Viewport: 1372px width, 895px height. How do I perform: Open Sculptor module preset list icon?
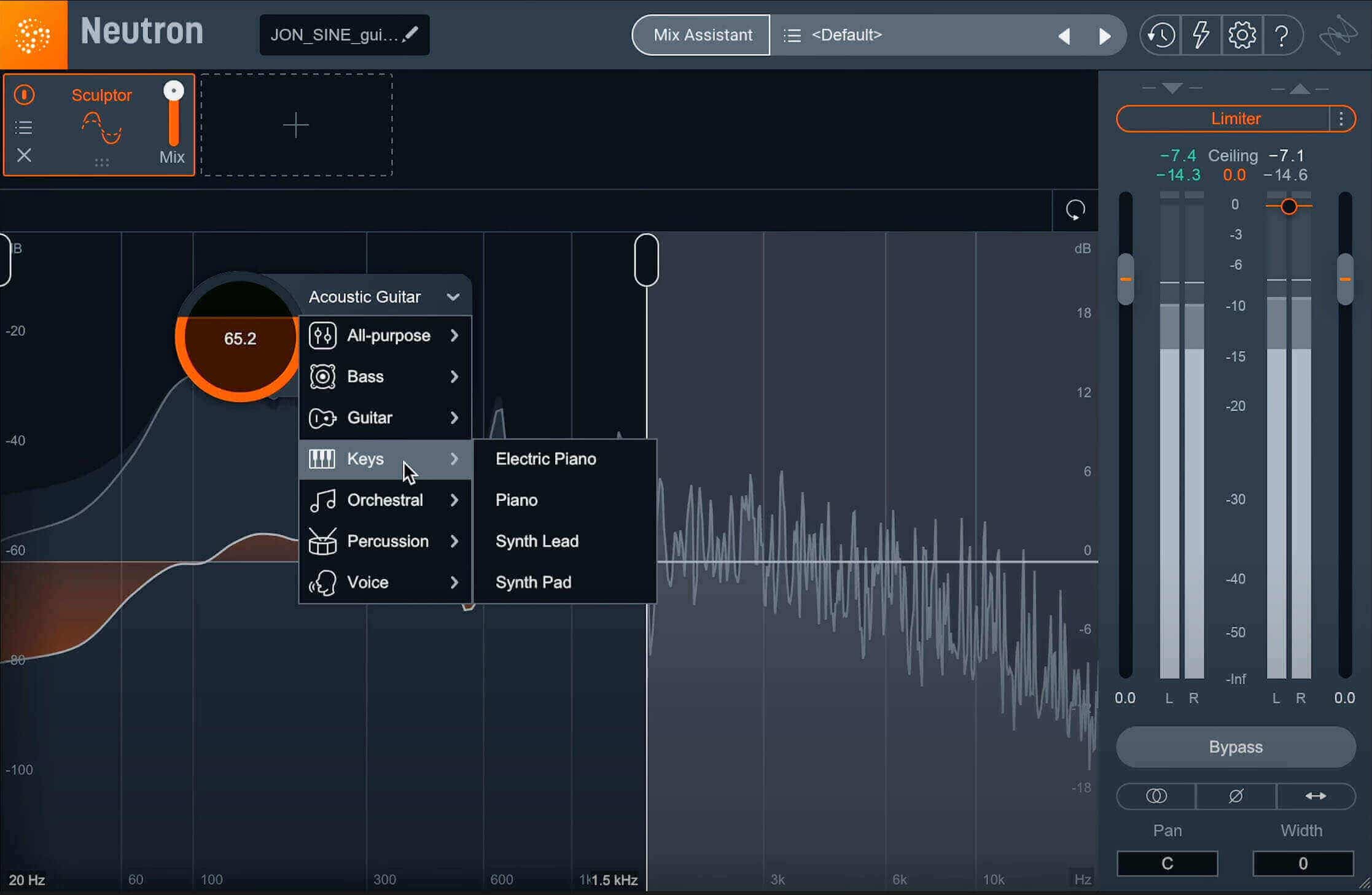24,127
